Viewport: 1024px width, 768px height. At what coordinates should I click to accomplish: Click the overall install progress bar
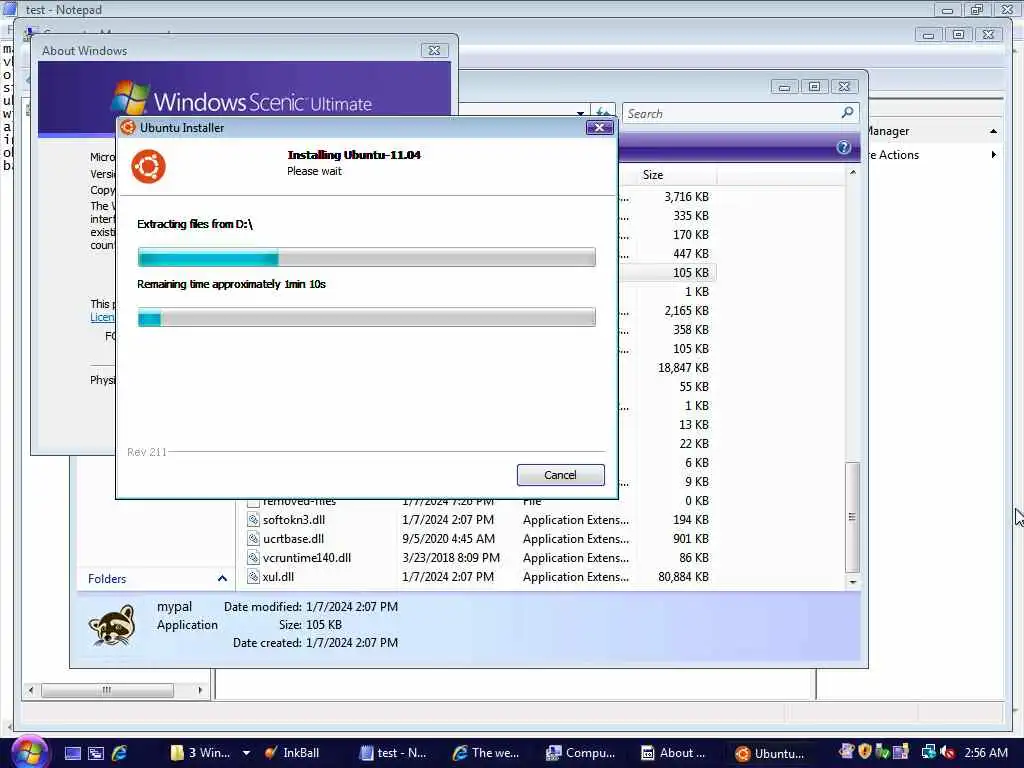[x=366, y=317]
